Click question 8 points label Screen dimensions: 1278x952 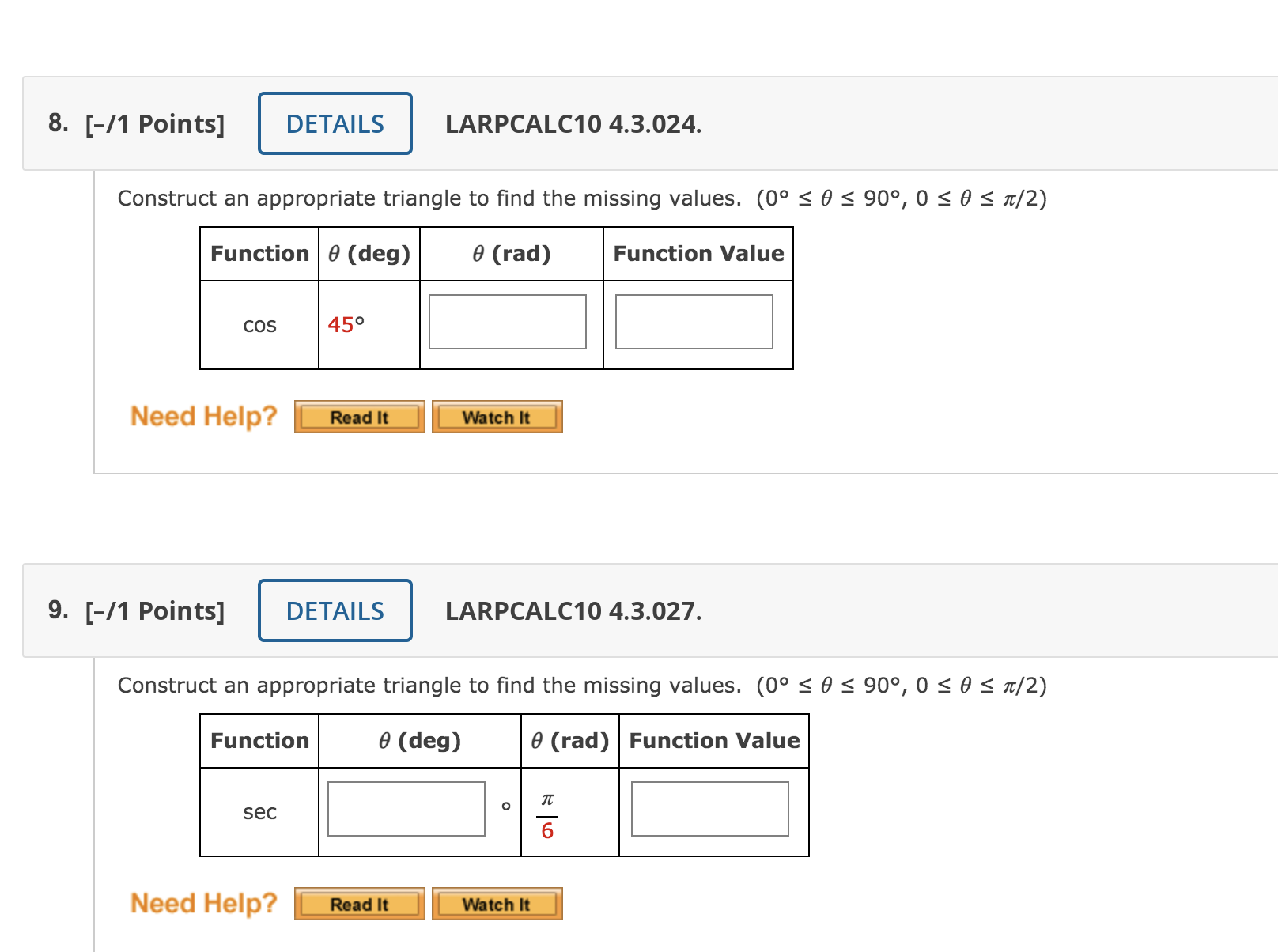click(155, 124)
